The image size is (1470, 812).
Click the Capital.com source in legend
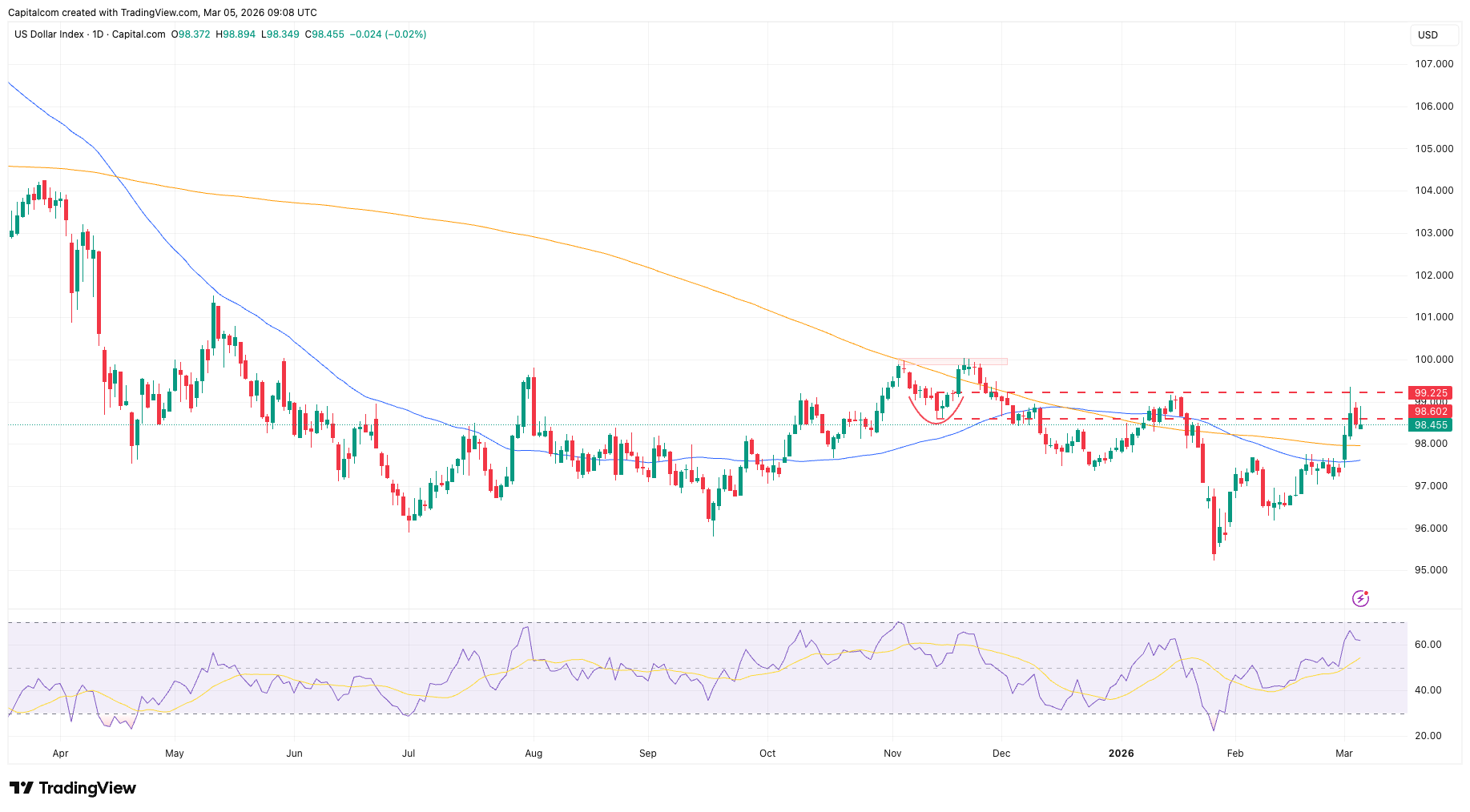point(139,34)
